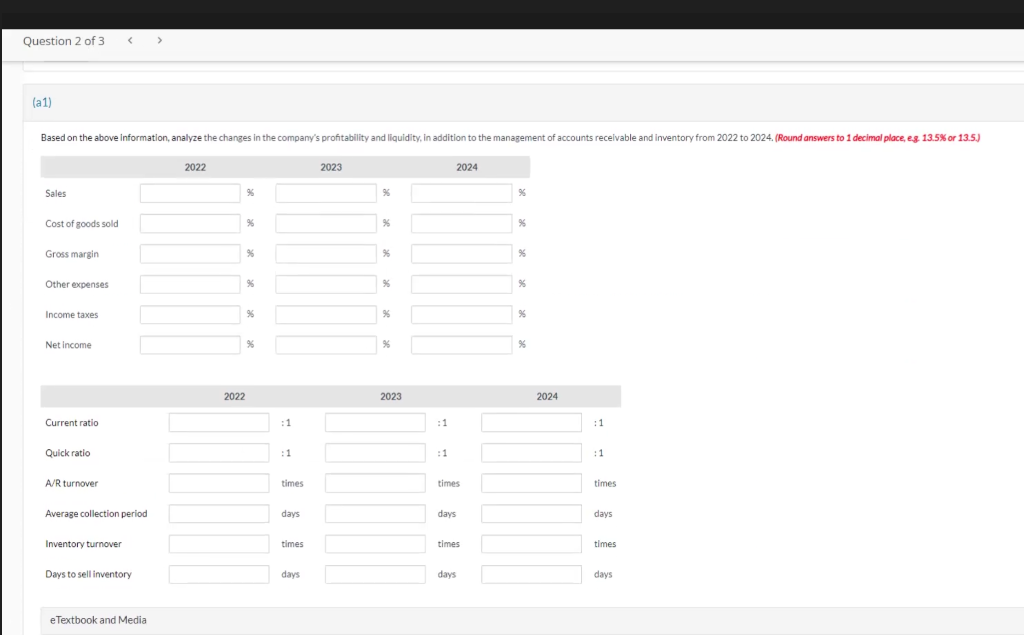Screen dimensions: 1024x635
Task: Focus the Gross margin 2022 field
Action: 190,253
